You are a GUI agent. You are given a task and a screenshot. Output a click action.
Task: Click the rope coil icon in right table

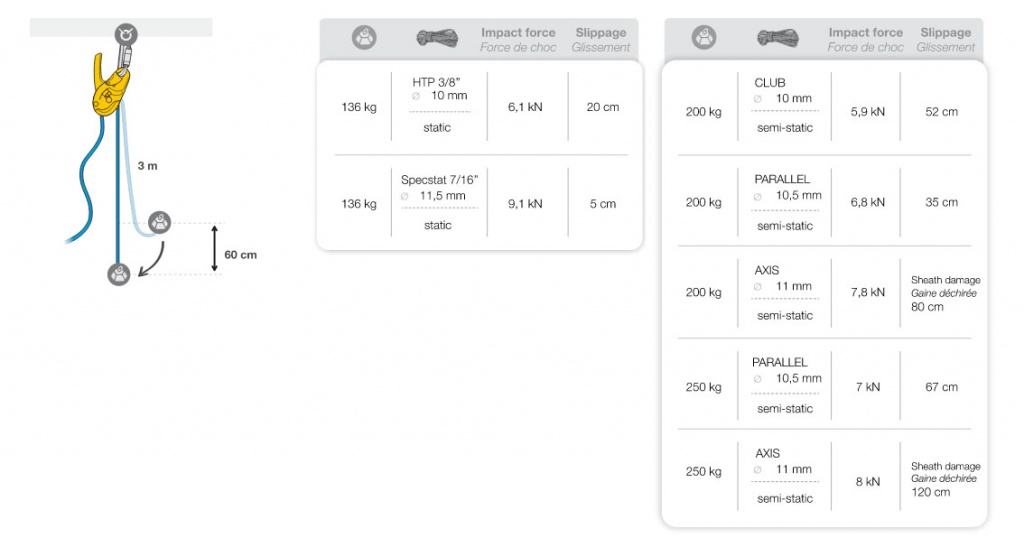tap(778, 38)
